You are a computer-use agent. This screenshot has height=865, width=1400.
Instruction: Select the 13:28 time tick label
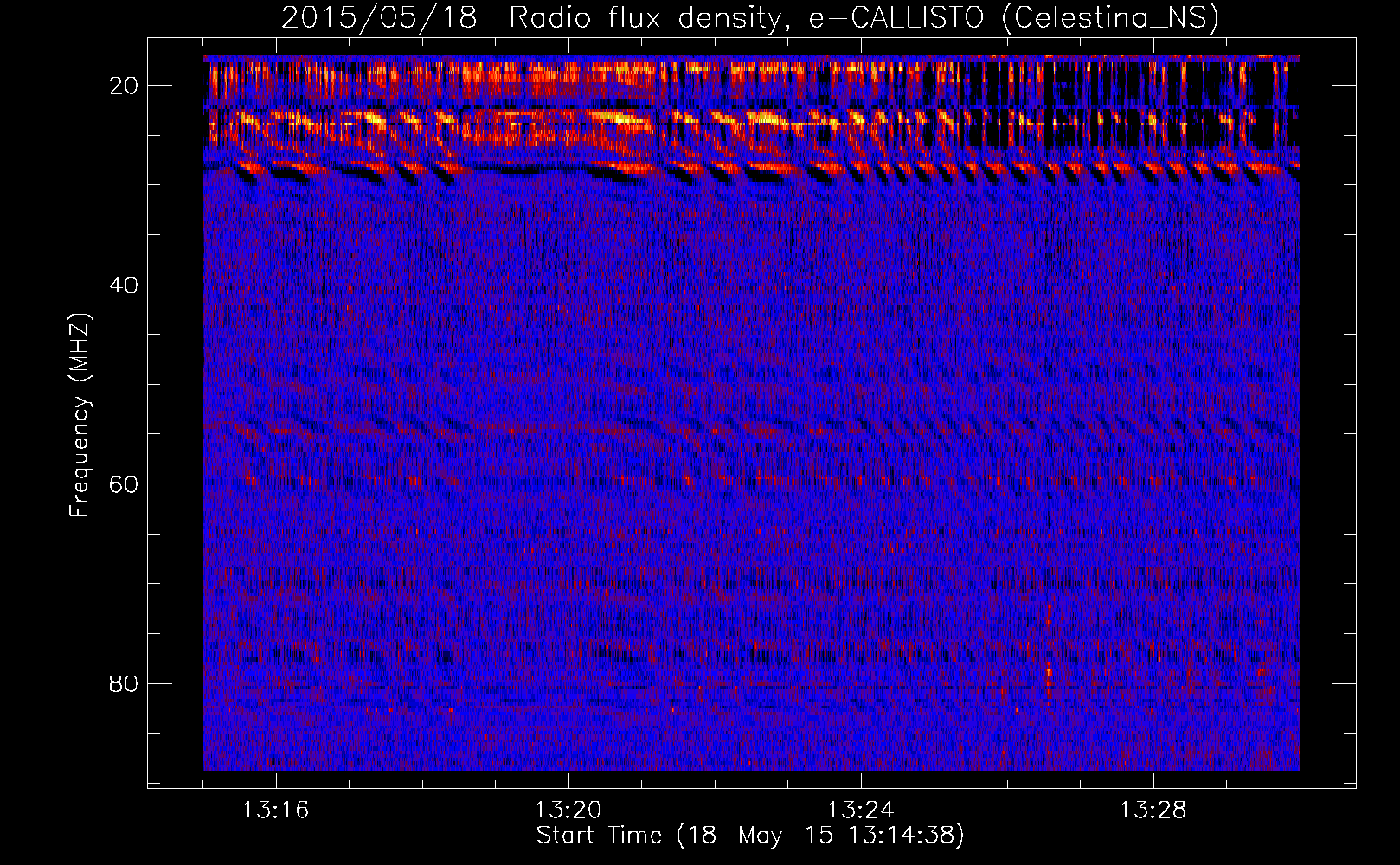pyautogui.click(x=1153, y=811)
